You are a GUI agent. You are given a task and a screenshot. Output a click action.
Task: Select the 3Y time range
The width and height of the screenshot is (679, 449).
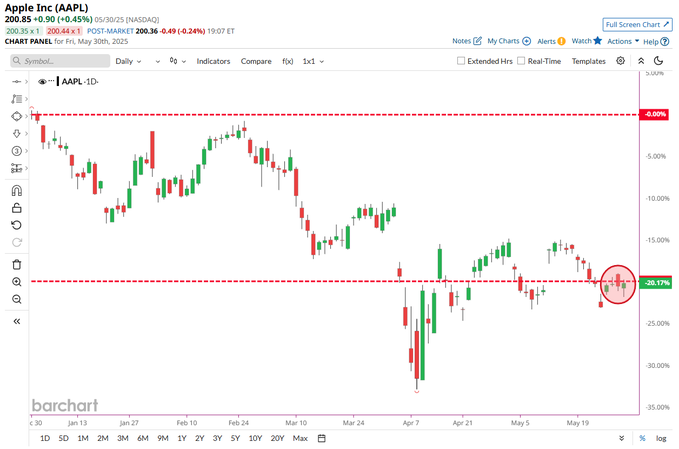point(217,439)
